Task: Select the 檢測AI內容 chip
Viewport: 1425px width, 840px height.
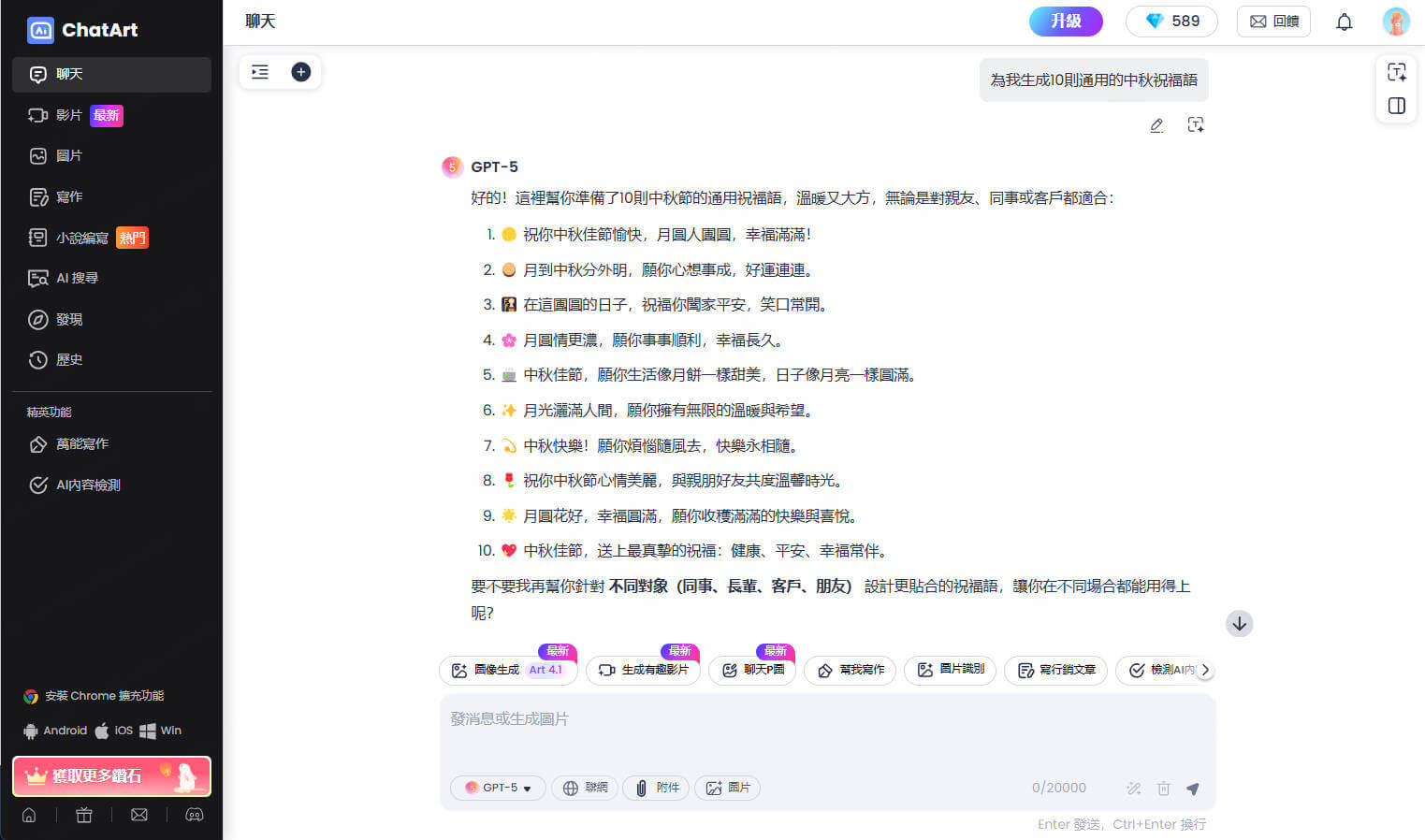Action: (1157, 671)
